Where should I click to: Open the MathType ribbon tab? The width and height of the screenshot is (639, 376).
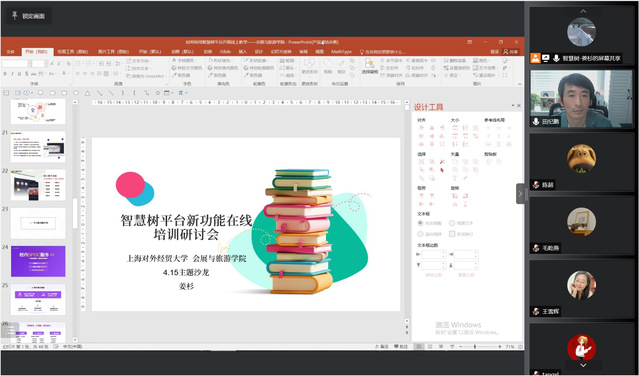pyautogui.click(x=341, y=52)
